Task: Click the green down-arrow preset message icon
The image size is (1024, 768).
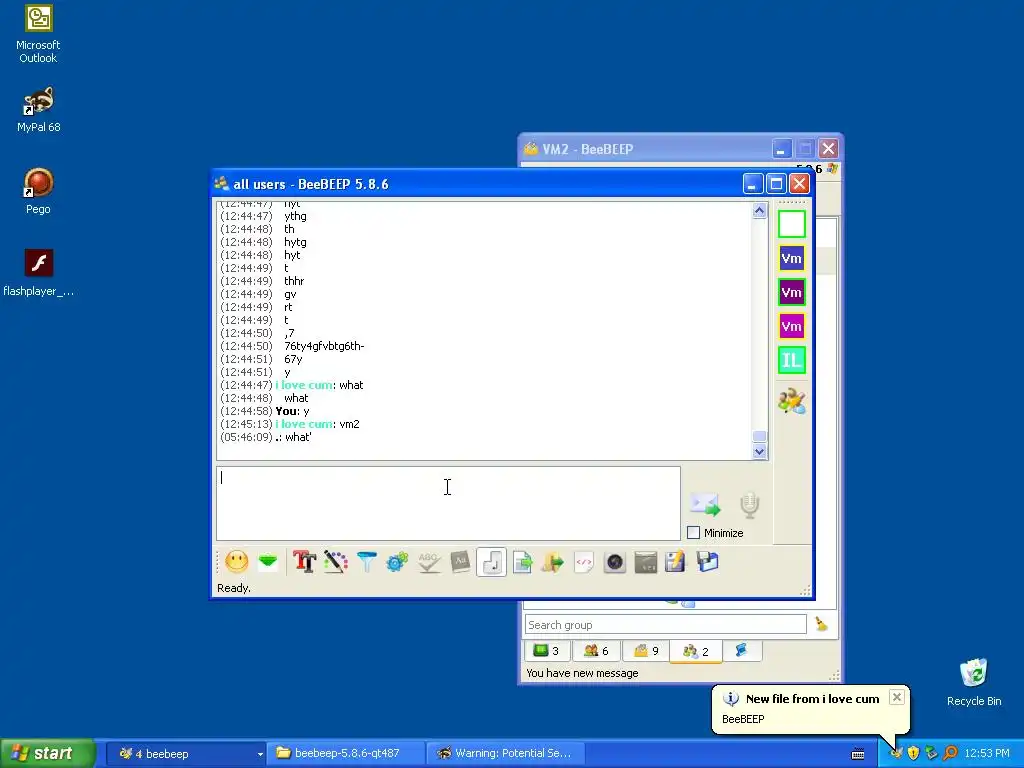Action: 268,562
